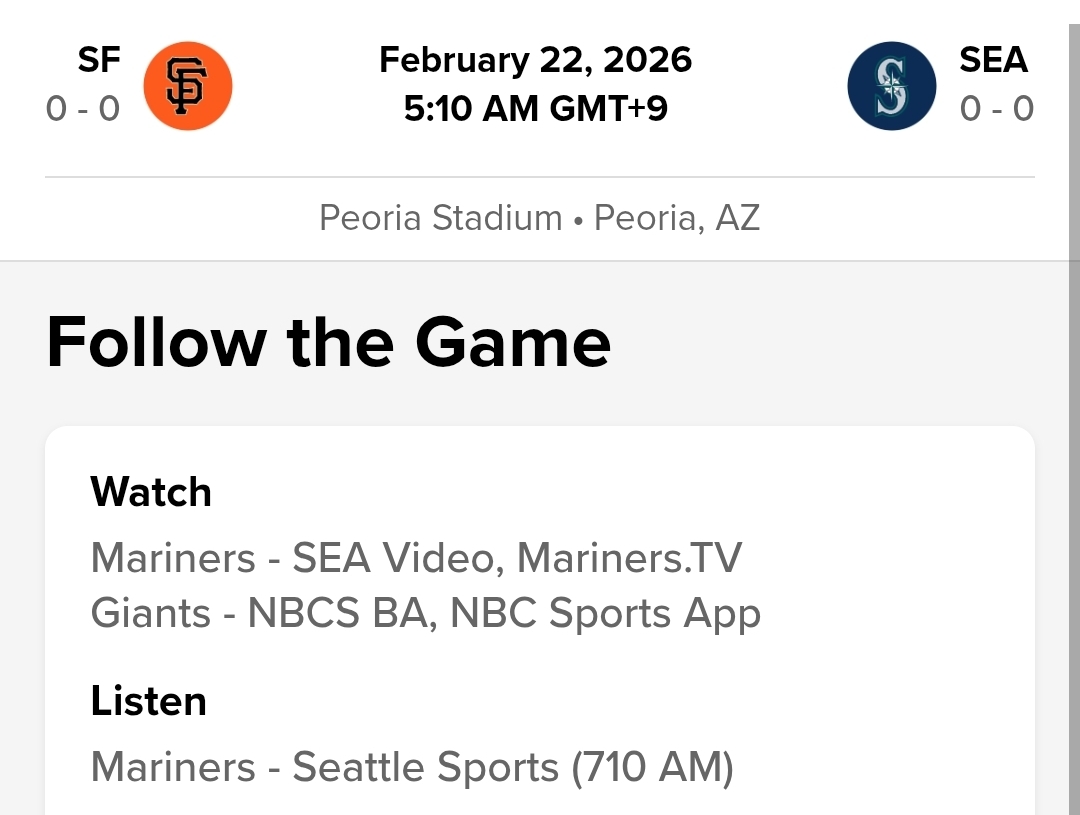
Task: Click the Seattle Mariners logo
Action: tap(891, 86)
